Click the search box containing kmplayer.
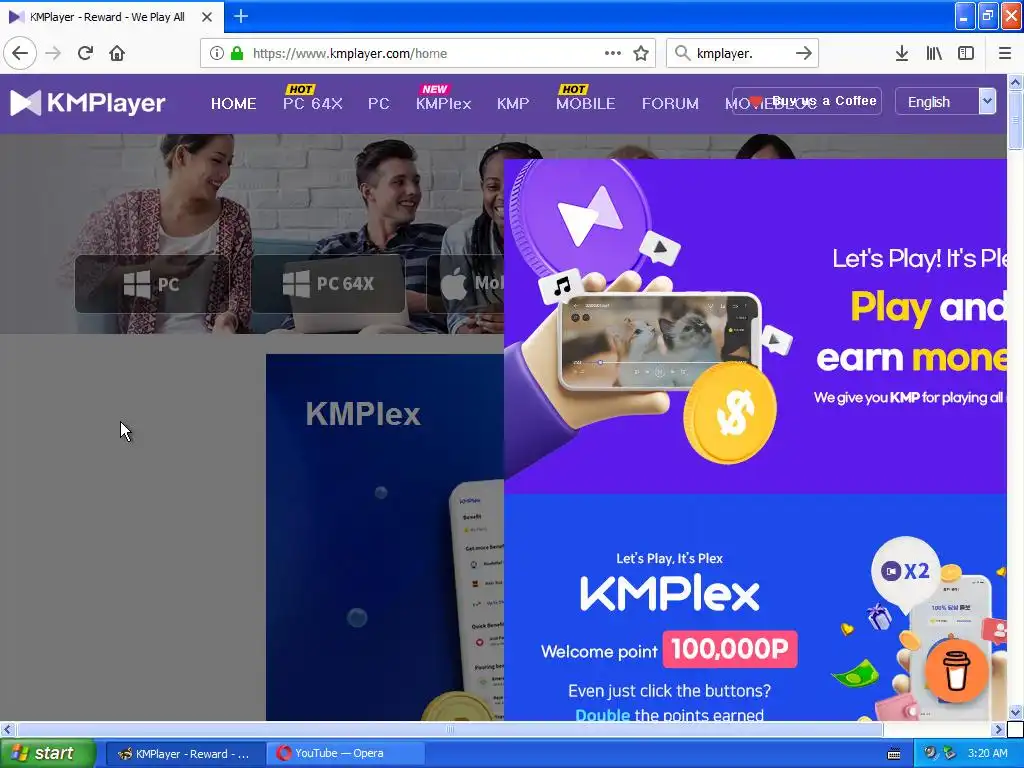Viewport: 1024px width, 768px height. click(x=741, y=54)
